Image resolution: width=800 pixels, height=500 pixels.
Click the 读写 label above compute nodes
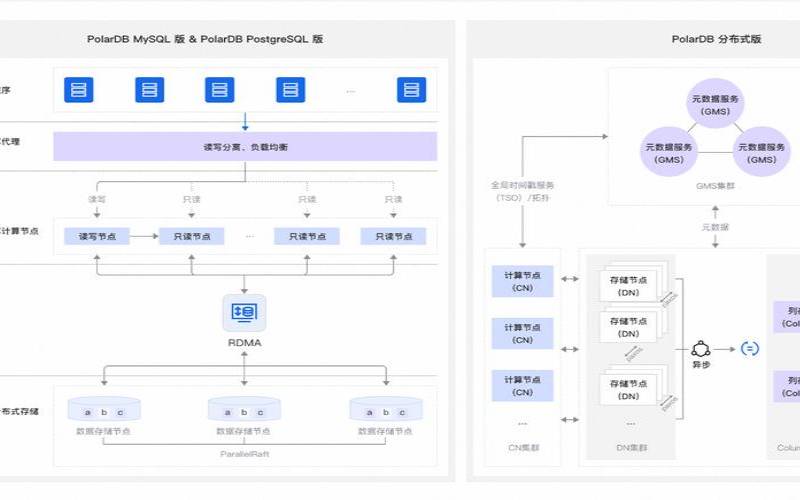point(97,199)
